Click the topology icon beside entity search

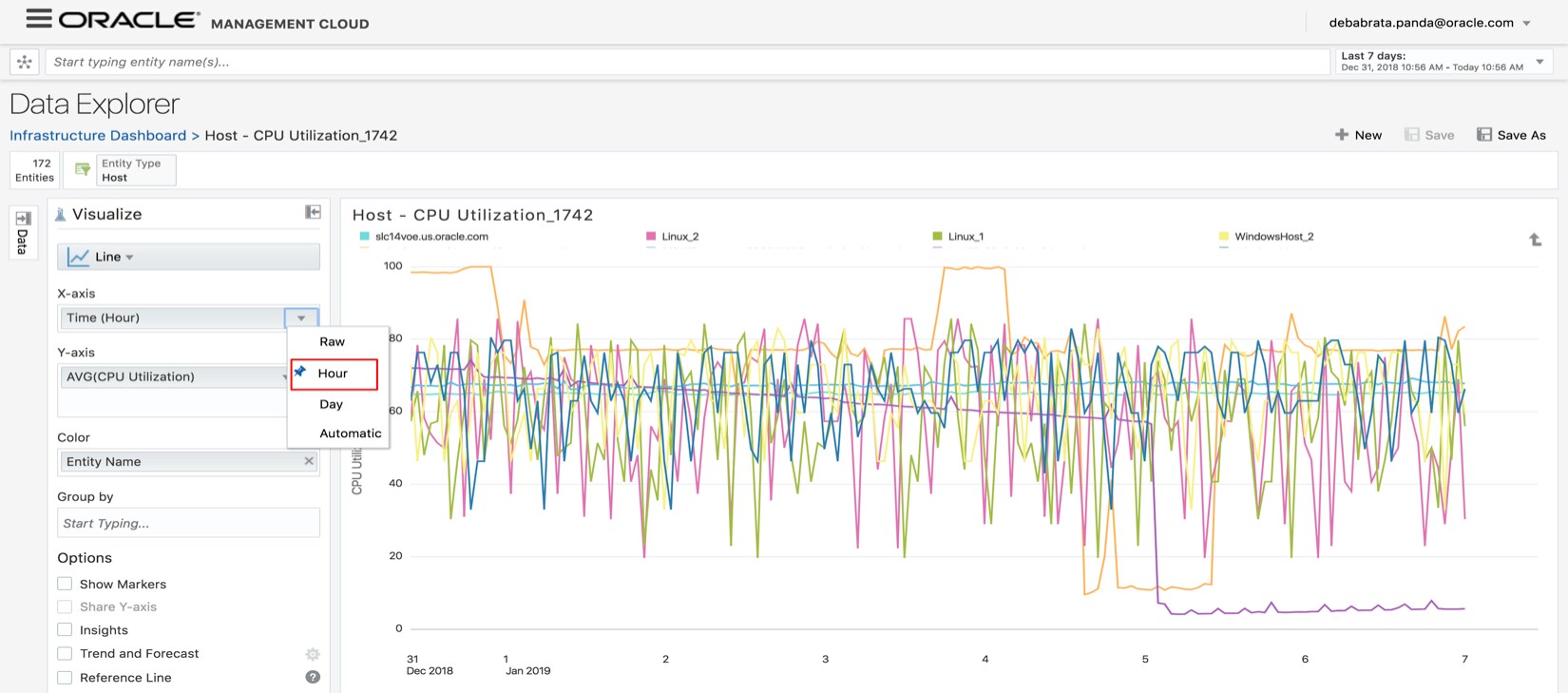(25, 62)
